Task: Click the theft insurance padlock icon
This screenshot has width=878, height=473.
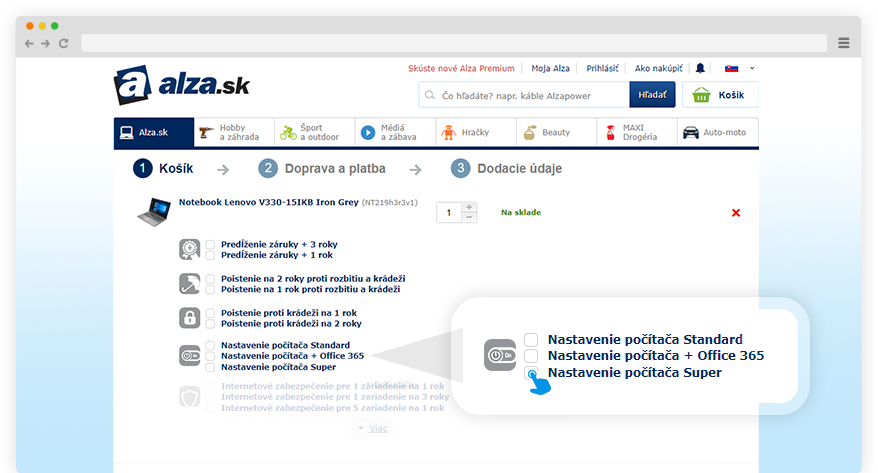Action: (189, 318)
